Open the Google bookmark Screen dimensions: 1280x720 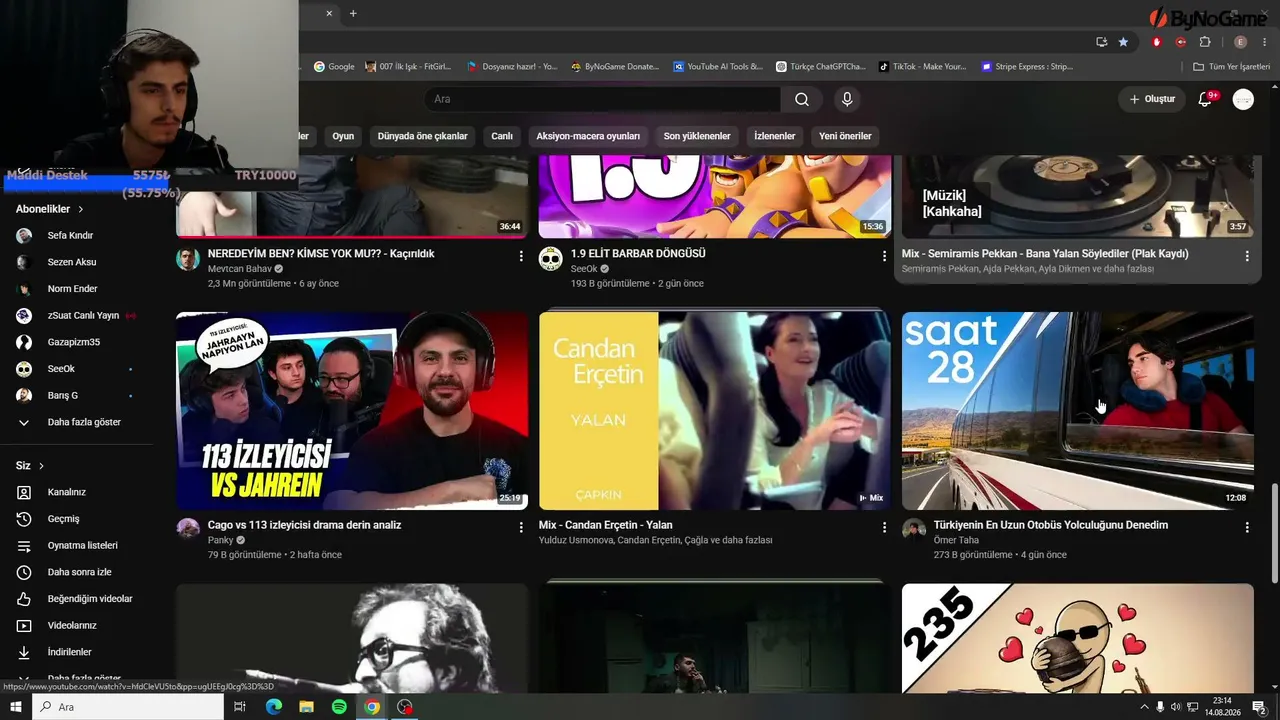(x=334, y=67)
